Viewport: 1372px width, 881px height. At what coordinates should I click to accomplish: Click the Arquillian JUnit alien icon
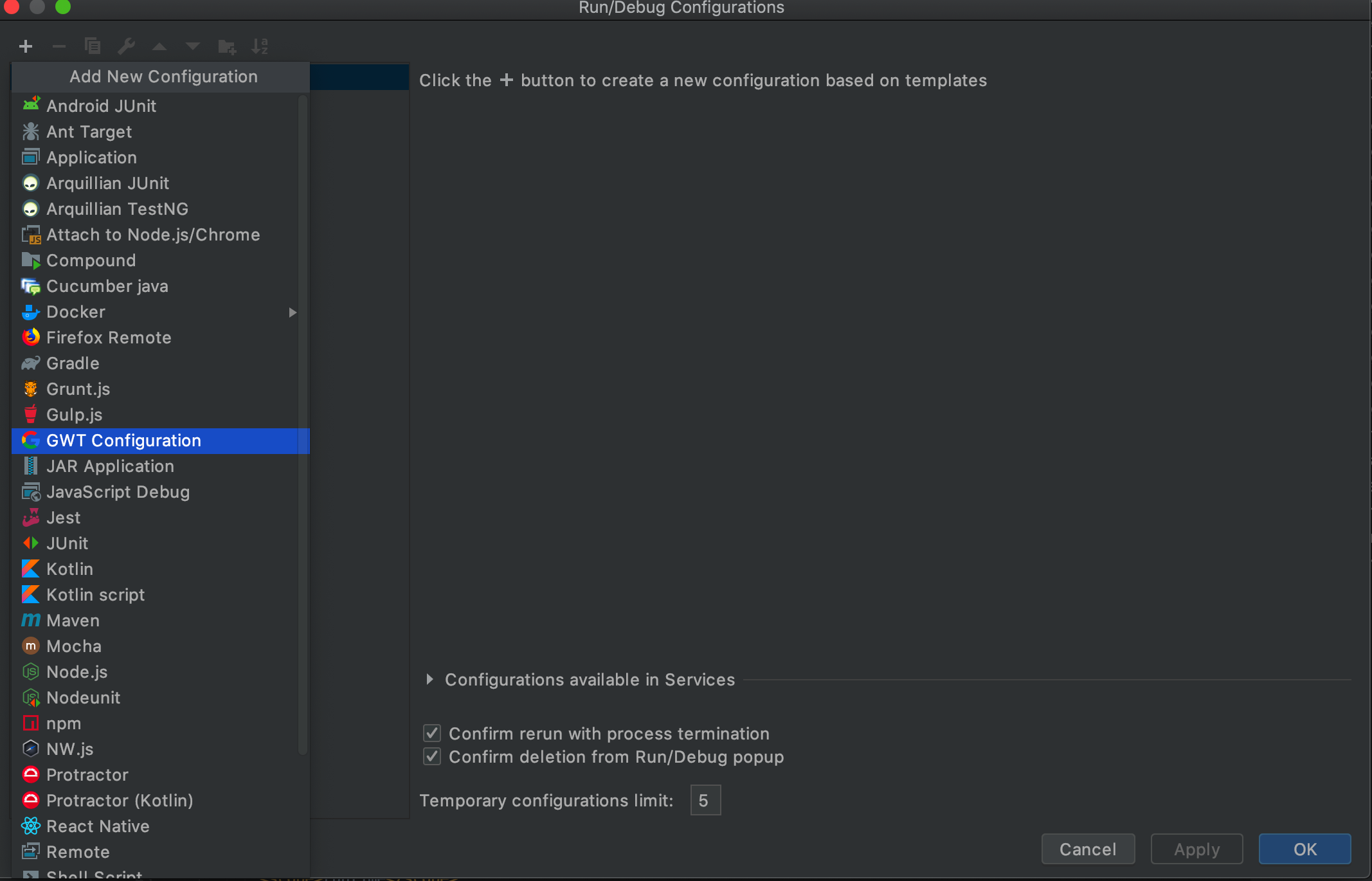point(31,183)
